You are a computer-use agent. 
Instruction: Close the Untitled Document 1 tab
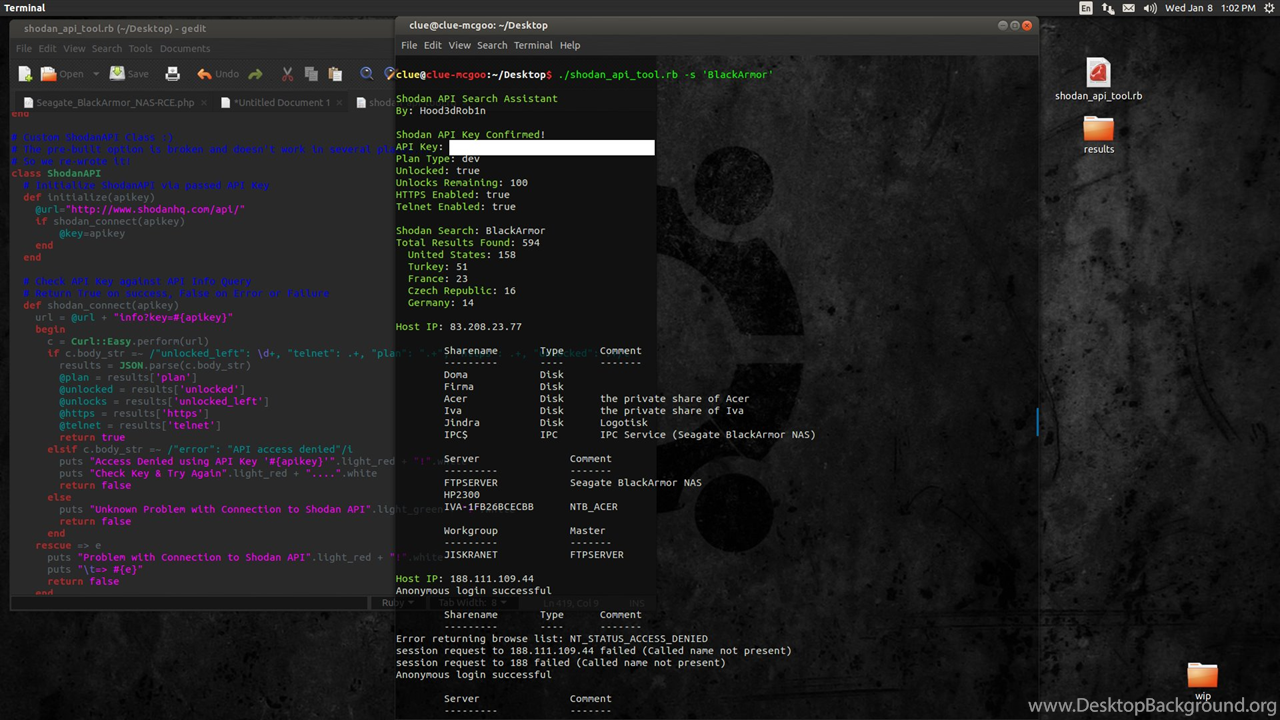(340, 102)
